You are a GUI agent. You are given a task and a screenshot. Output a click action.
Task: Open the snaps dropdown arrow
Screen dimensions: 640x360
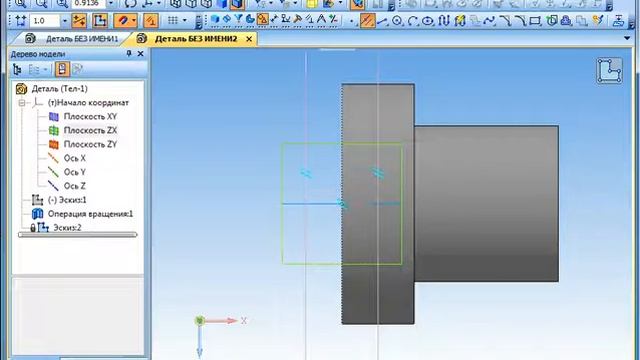click(133, 20)
